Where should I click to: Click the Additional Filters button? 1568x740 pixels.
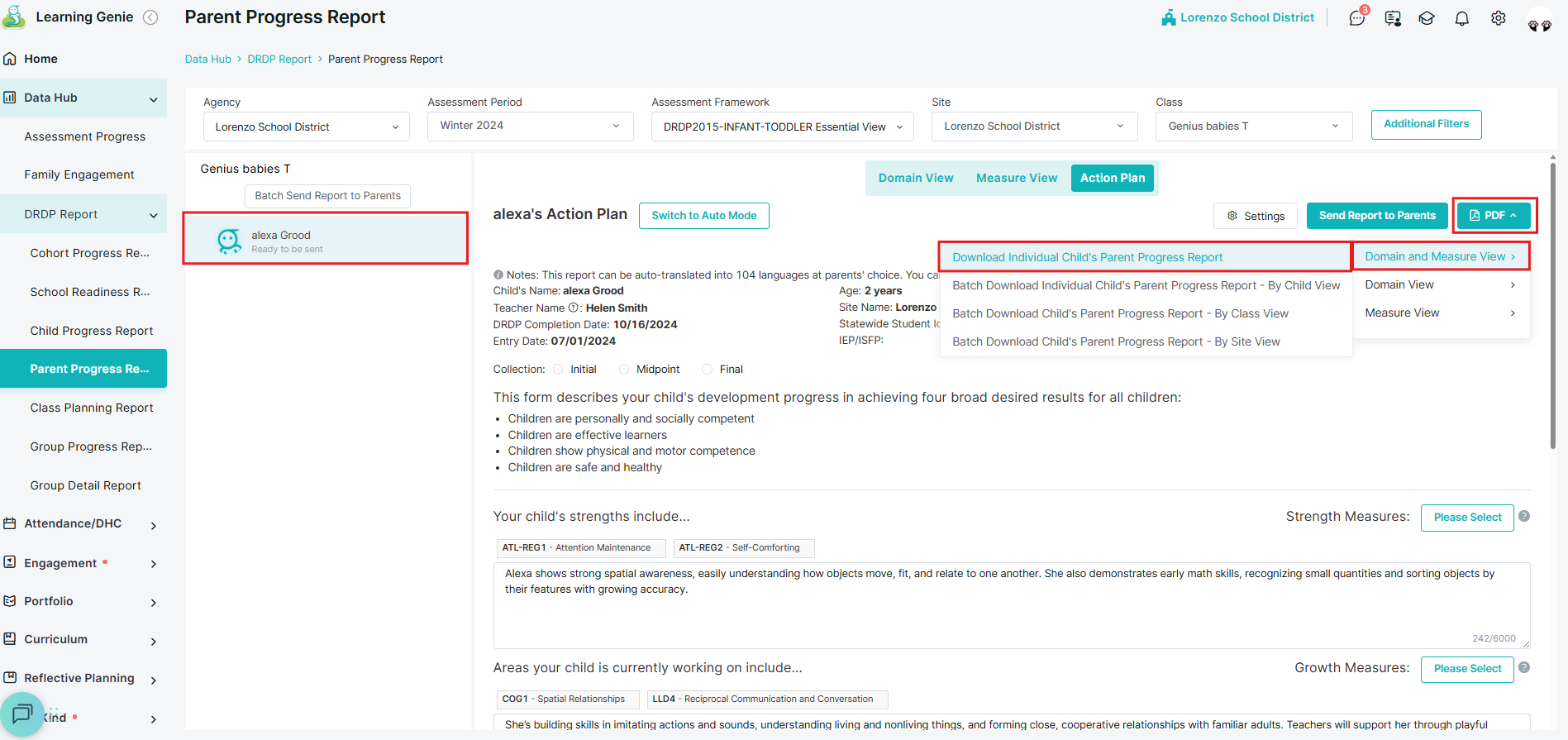[1426, 124]
